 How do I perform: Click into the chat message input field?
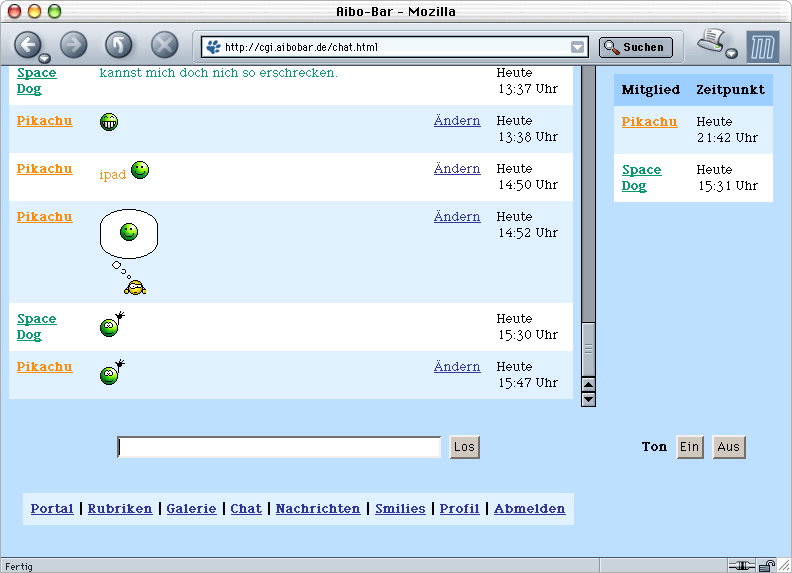point(279,447)
